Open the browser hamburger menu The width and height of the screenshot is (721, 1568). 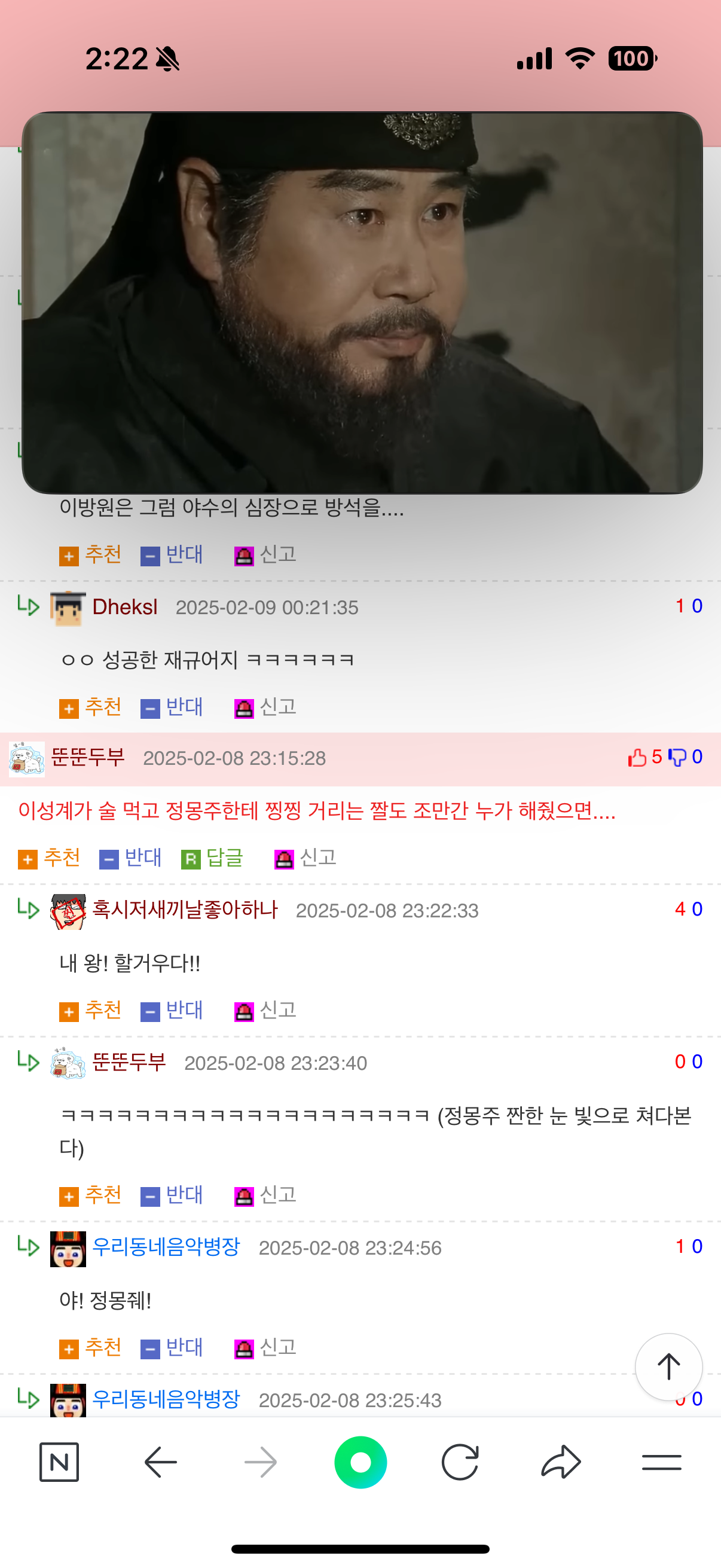tap(661, 1462)
